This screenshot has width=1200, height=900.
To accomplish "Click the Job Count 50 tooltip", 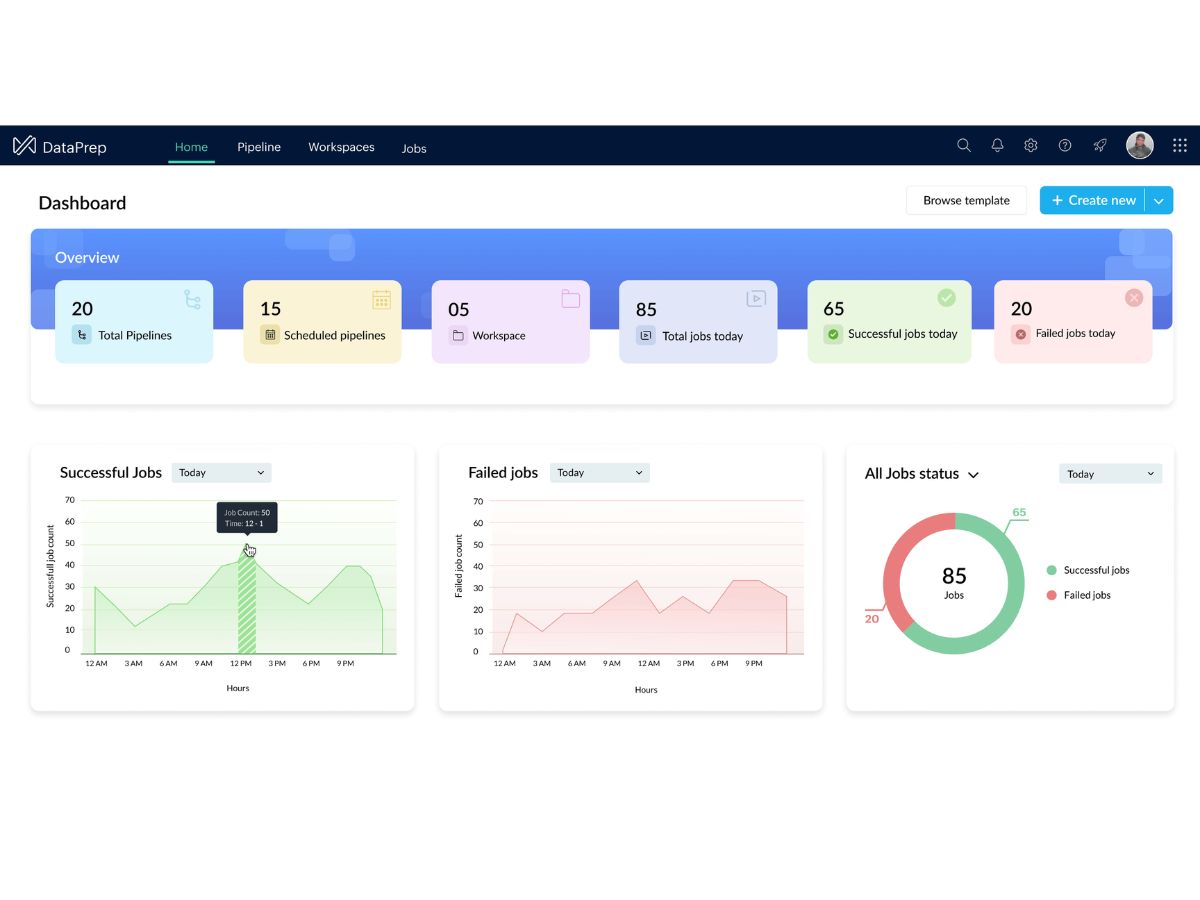I will pyautogui.click(x=246, y=518).
